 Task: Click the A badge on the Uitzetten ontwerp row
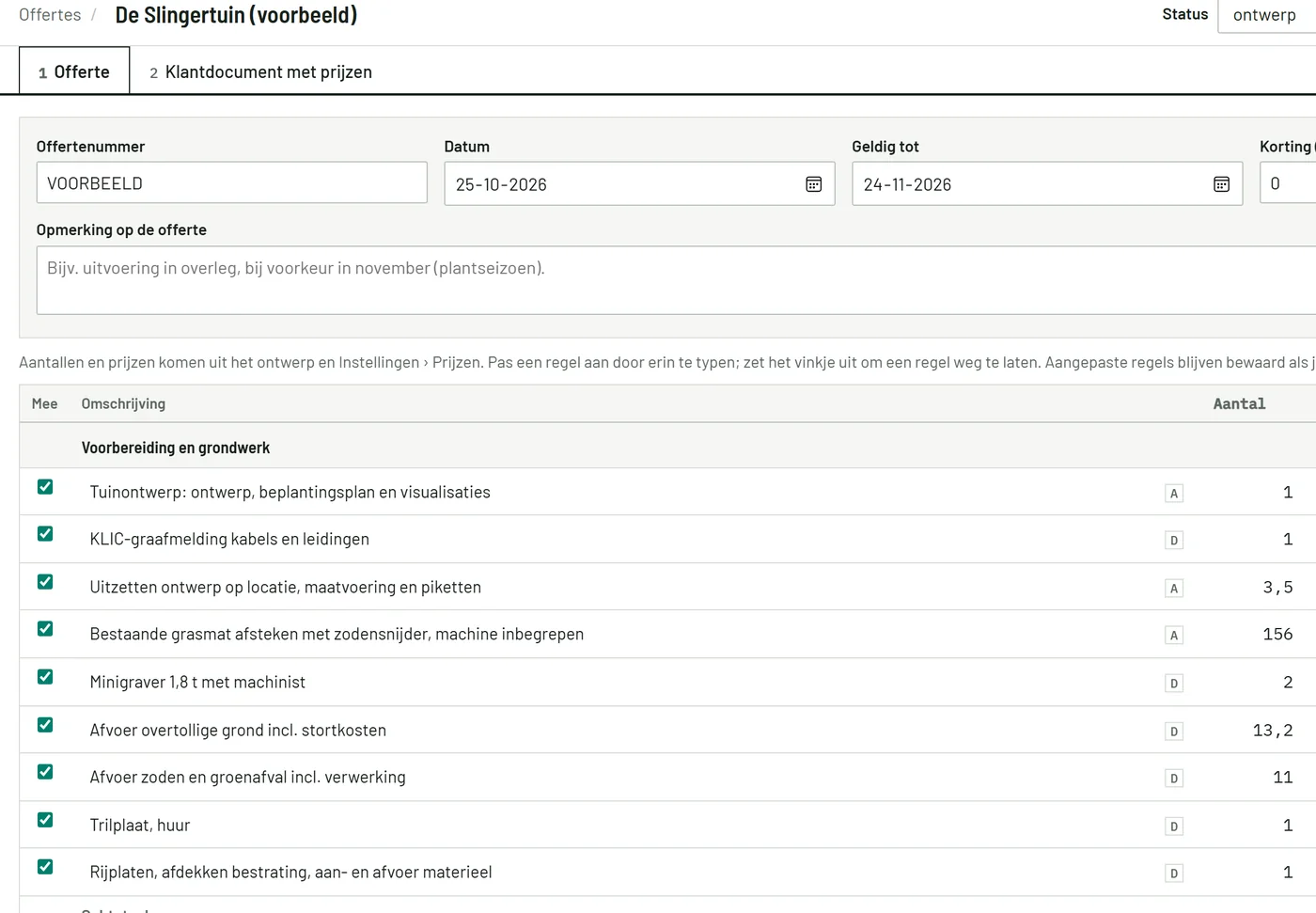[x=1174, y=589]
